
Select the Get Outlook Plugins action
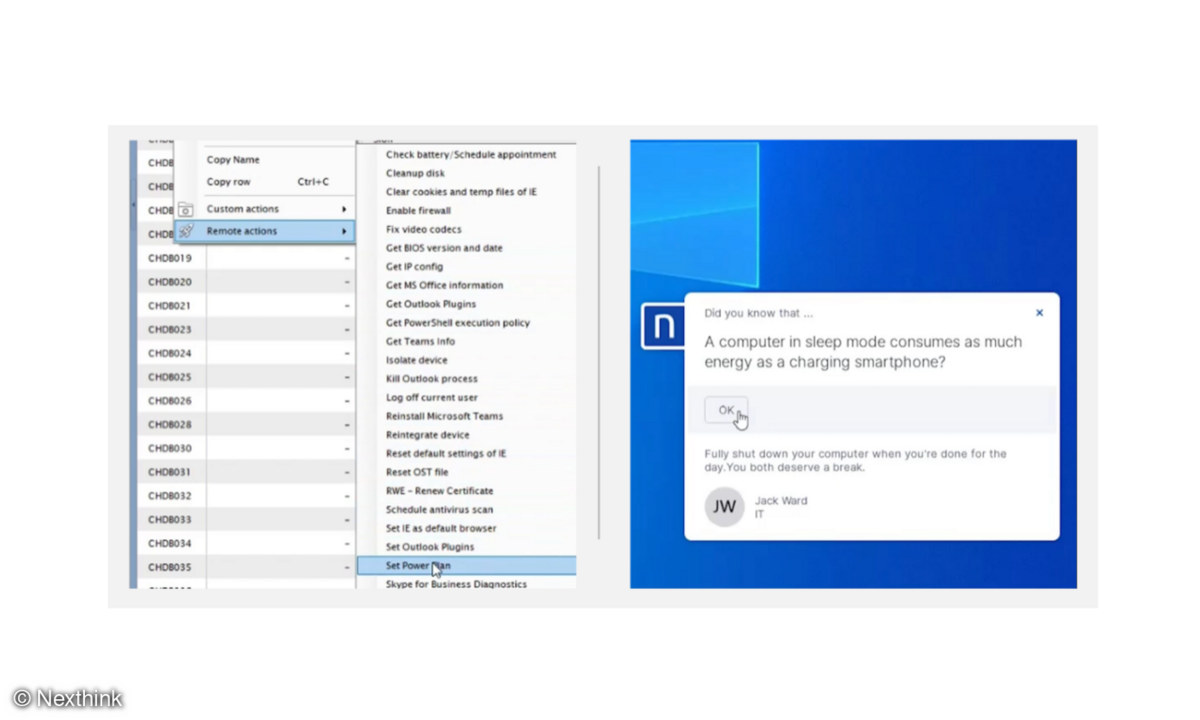point(431,304)
